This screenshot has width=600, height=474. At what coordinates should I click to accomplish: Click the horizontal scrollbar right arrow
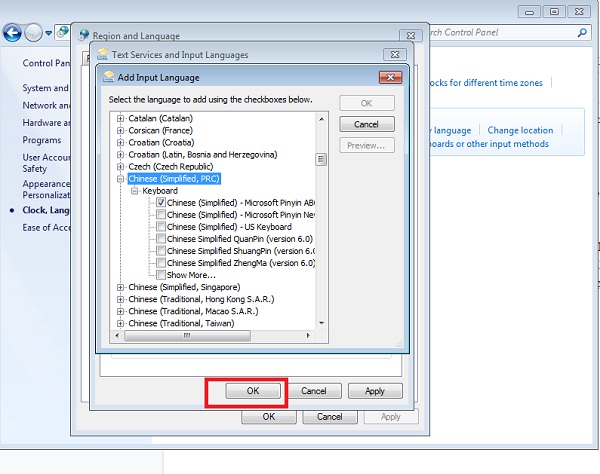pyautogui.click(x=308, y=336)
